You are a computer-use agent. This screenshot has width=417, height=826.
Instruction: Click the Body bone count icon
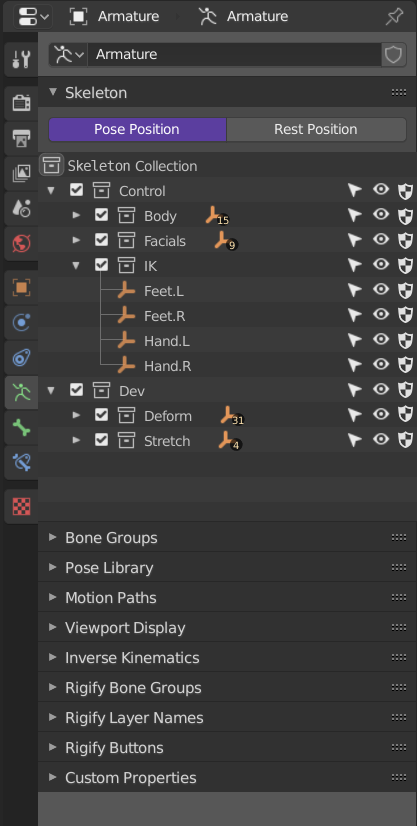pos(217,217)
